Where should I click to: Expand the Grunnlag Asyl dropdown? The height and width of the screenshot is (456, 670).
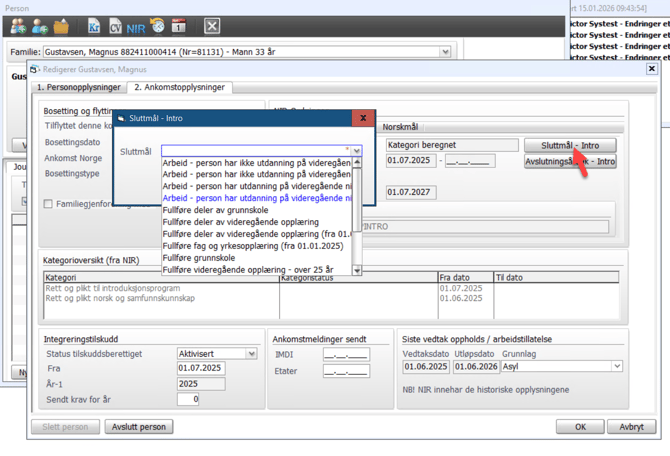click(x=616, y=367)
